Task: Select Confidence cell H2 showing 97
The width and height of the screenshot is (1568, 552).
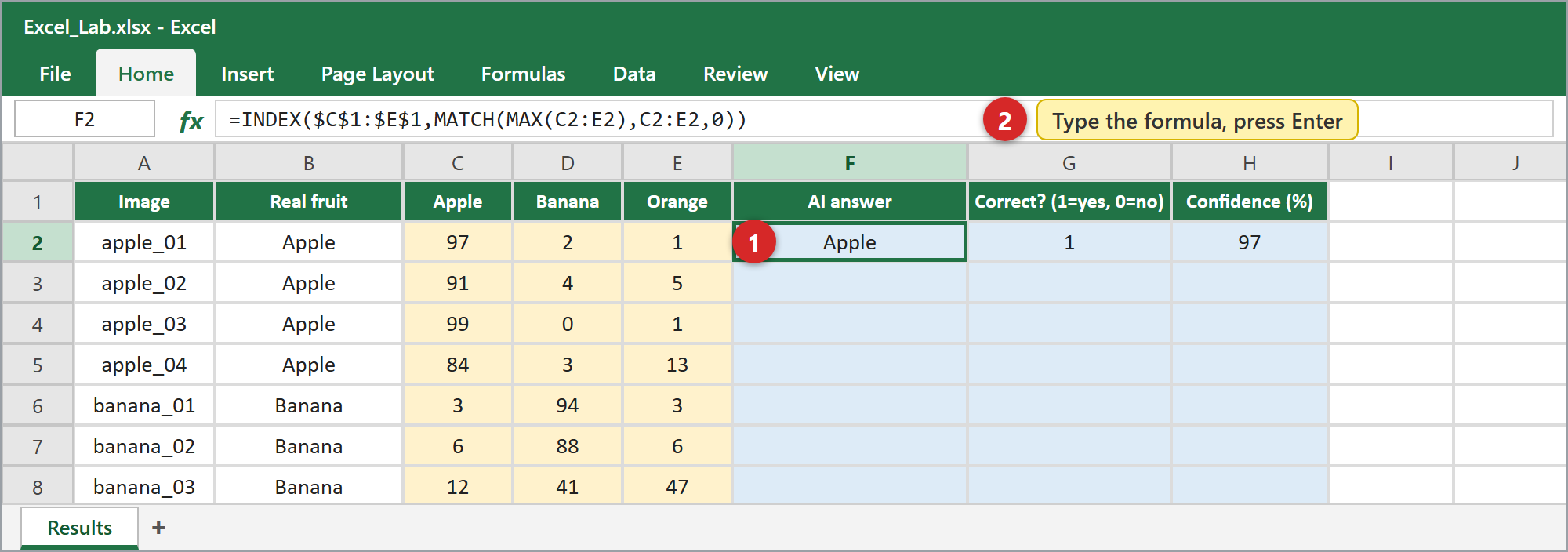Action: pos(1250,242)
